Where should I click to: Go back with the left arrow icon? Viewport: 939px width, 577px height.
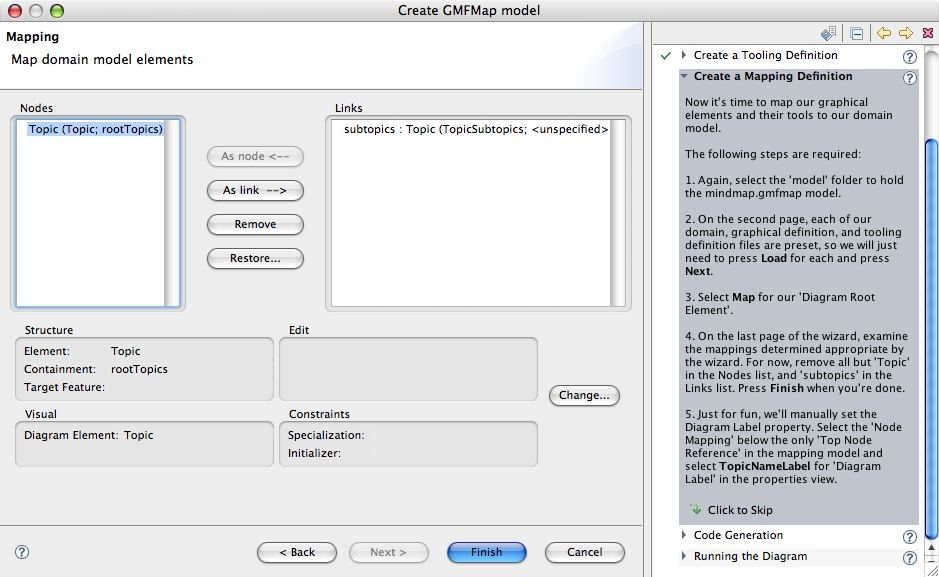pos(884,33)
